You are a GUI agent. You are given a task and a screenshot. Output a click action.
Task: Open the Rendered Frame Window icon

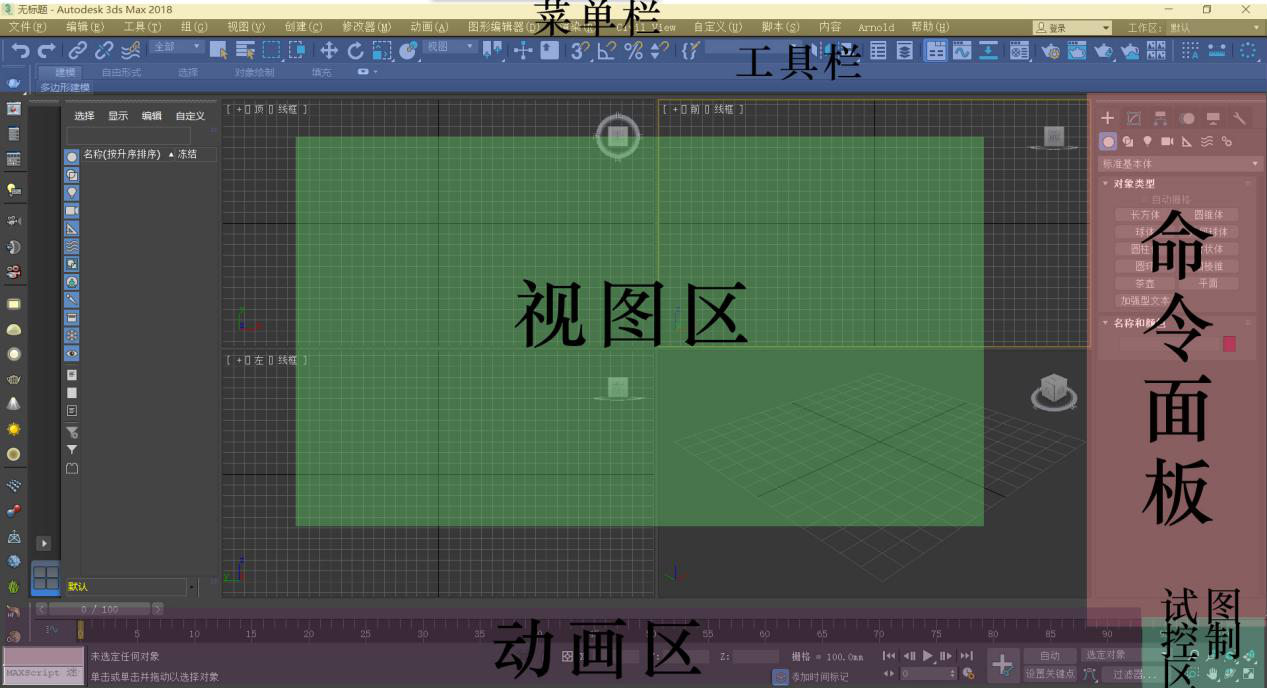pyautogui.click(x=1076, y=50)
